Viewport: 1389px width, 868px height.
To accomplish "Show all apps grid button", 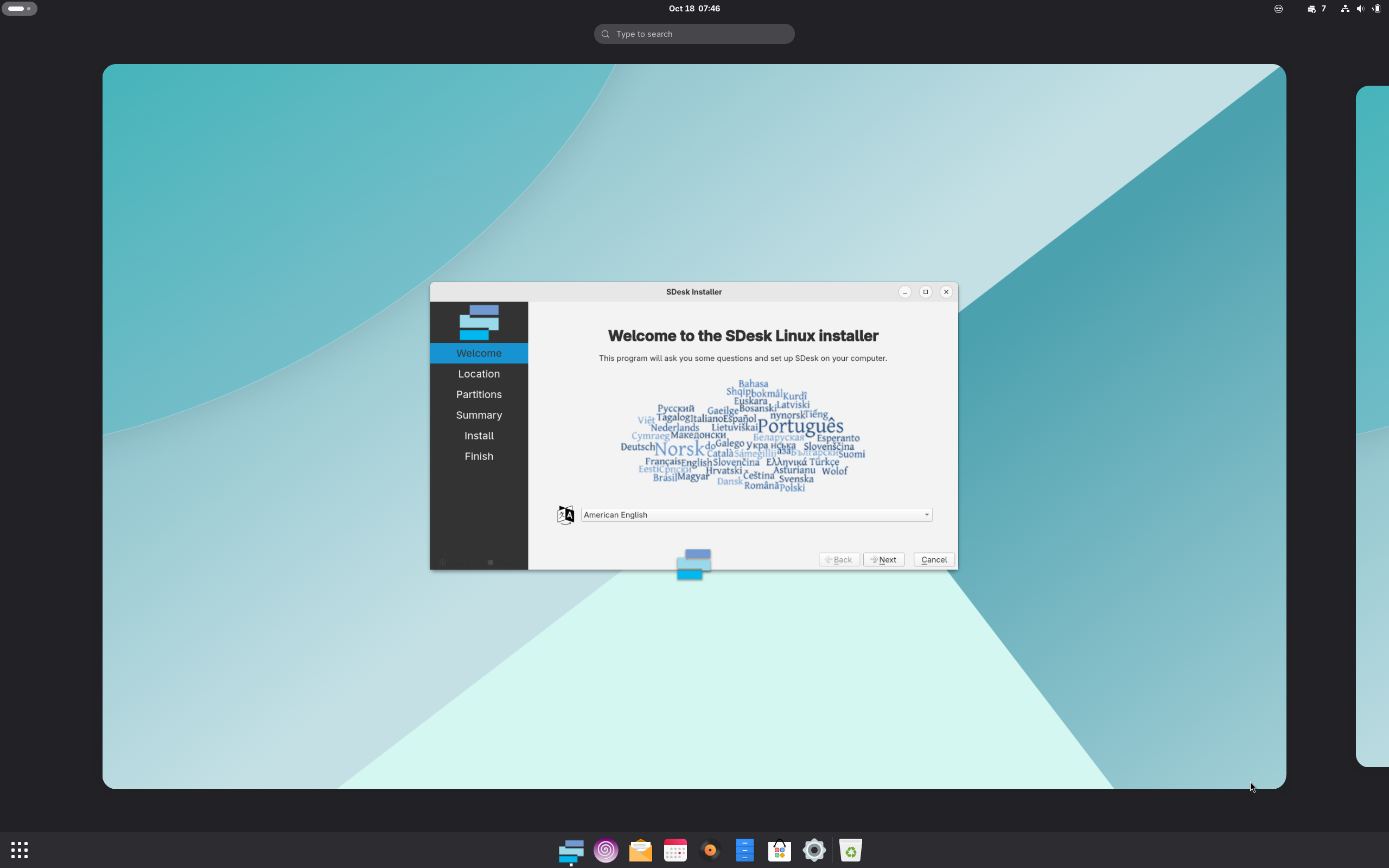I will [20, 850].
